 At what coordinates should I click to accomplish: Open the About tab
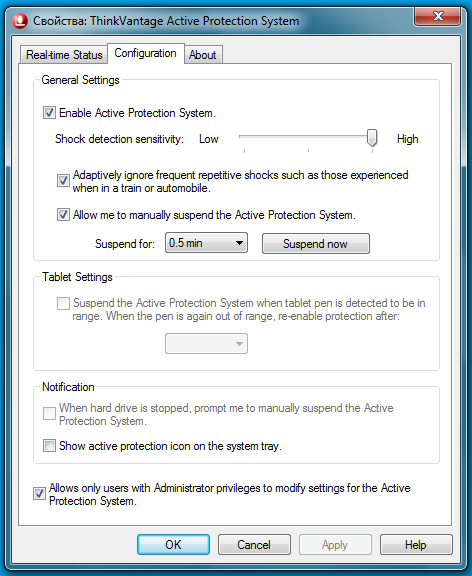pos(203,55)
